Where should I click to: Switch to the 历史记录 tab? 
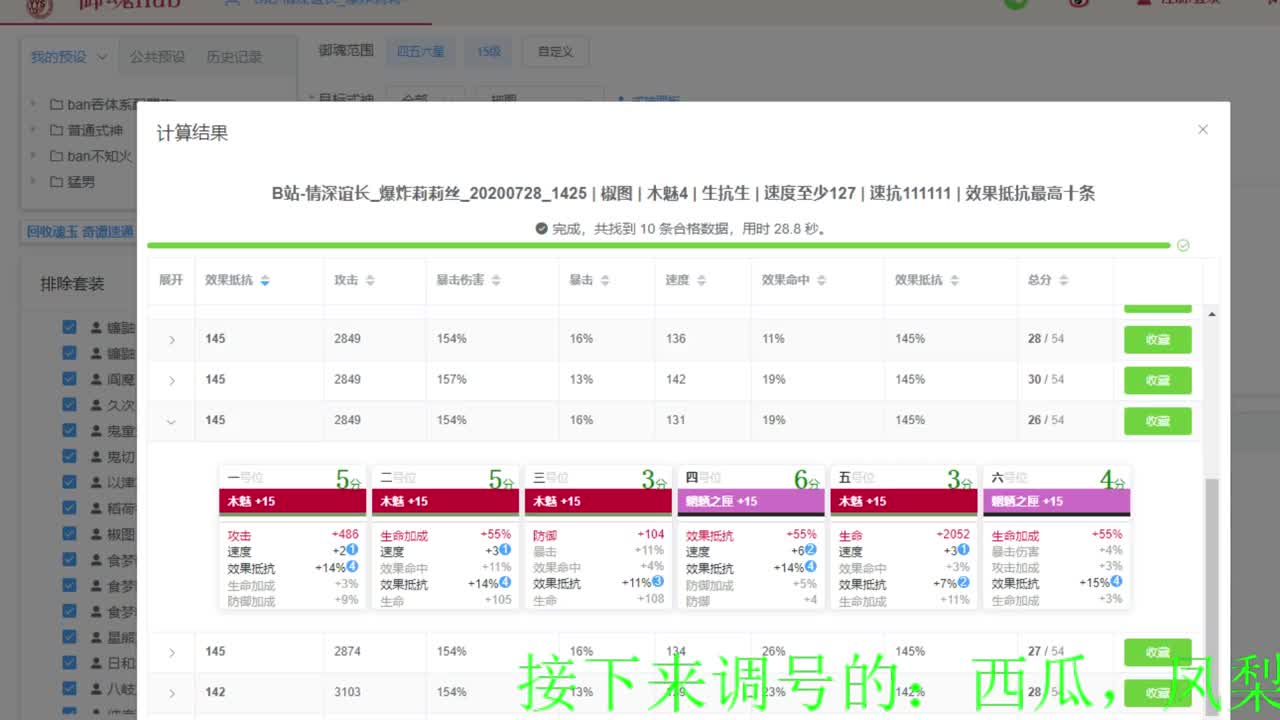234,57
